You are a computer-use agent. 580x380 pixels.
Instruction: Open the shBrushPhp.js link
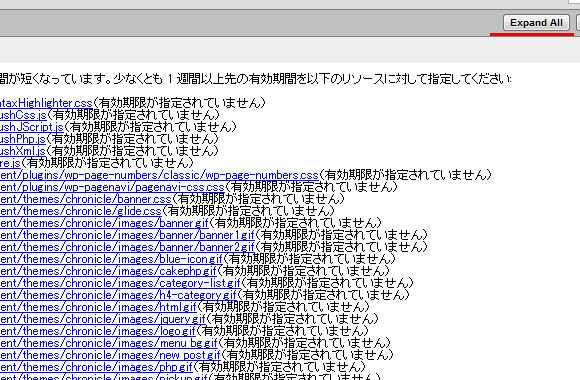[x=23, y=139]
